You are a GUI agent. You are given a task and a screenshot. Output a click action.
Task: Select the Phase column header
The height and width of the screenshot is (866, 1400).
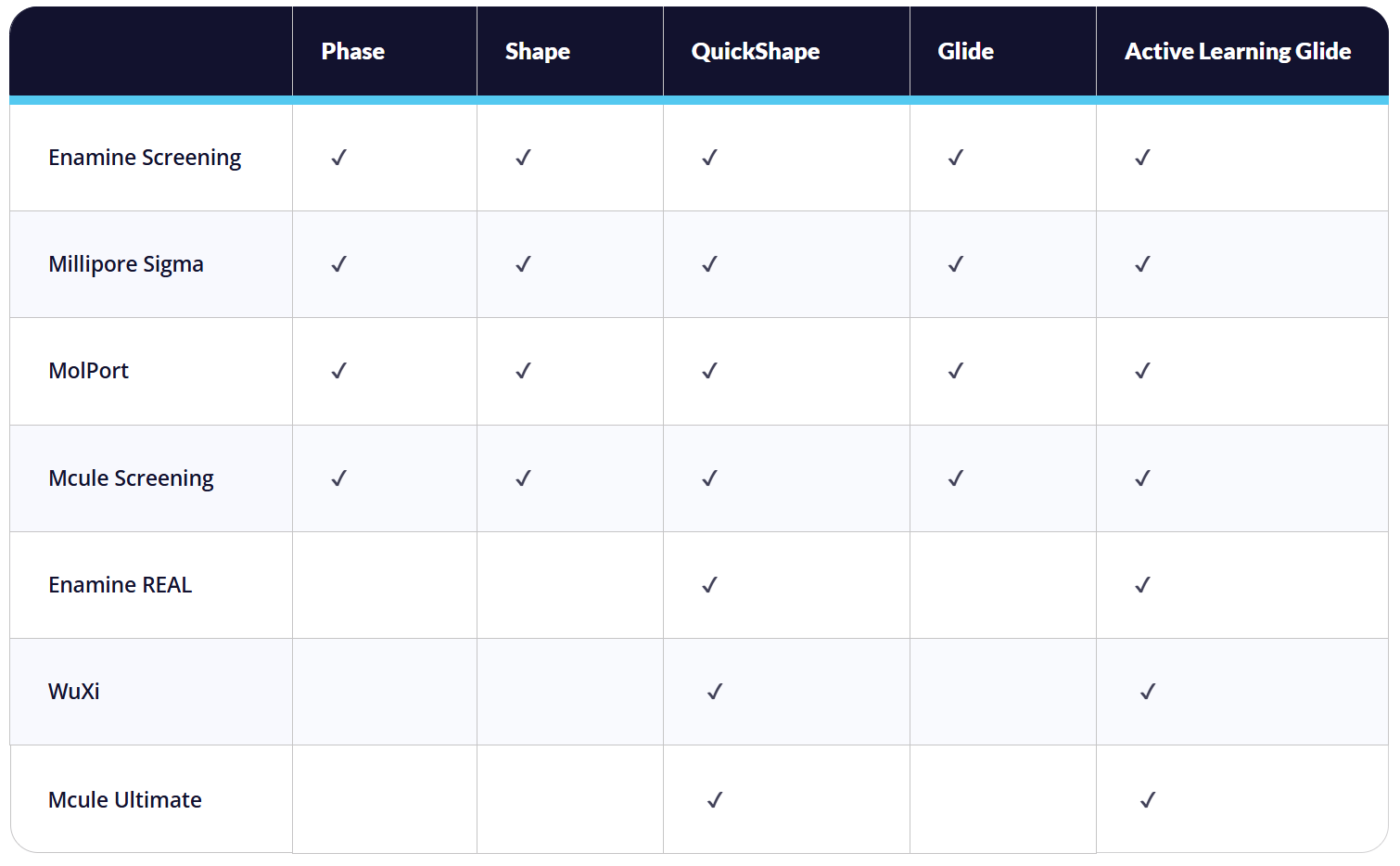coord(353,52)
